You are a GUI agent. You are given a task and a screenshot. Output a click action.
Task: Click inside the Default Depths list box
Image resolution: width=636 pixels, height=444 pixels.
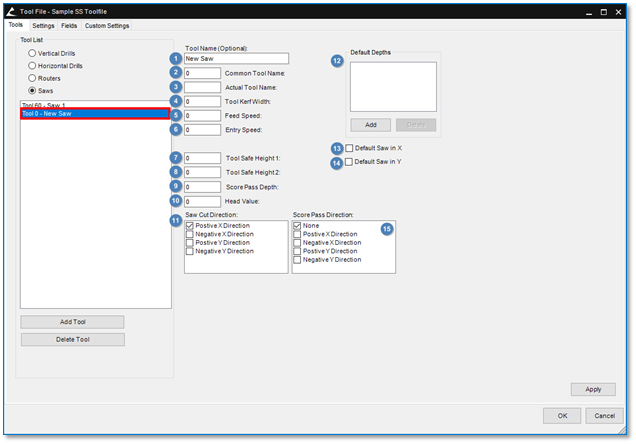click(393, 87)
